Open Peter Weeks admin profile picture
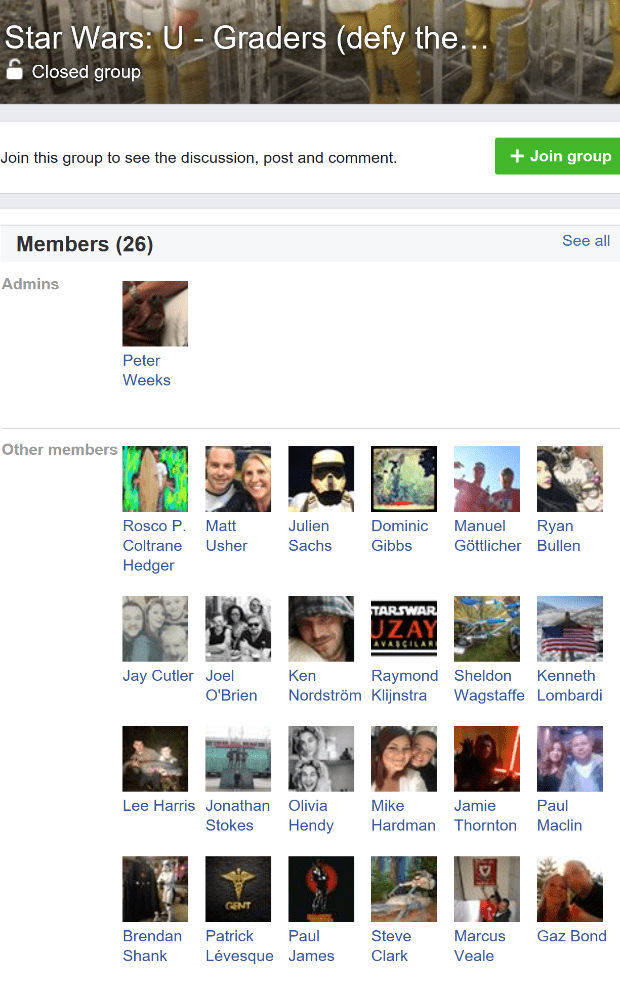 pos(155,314)
